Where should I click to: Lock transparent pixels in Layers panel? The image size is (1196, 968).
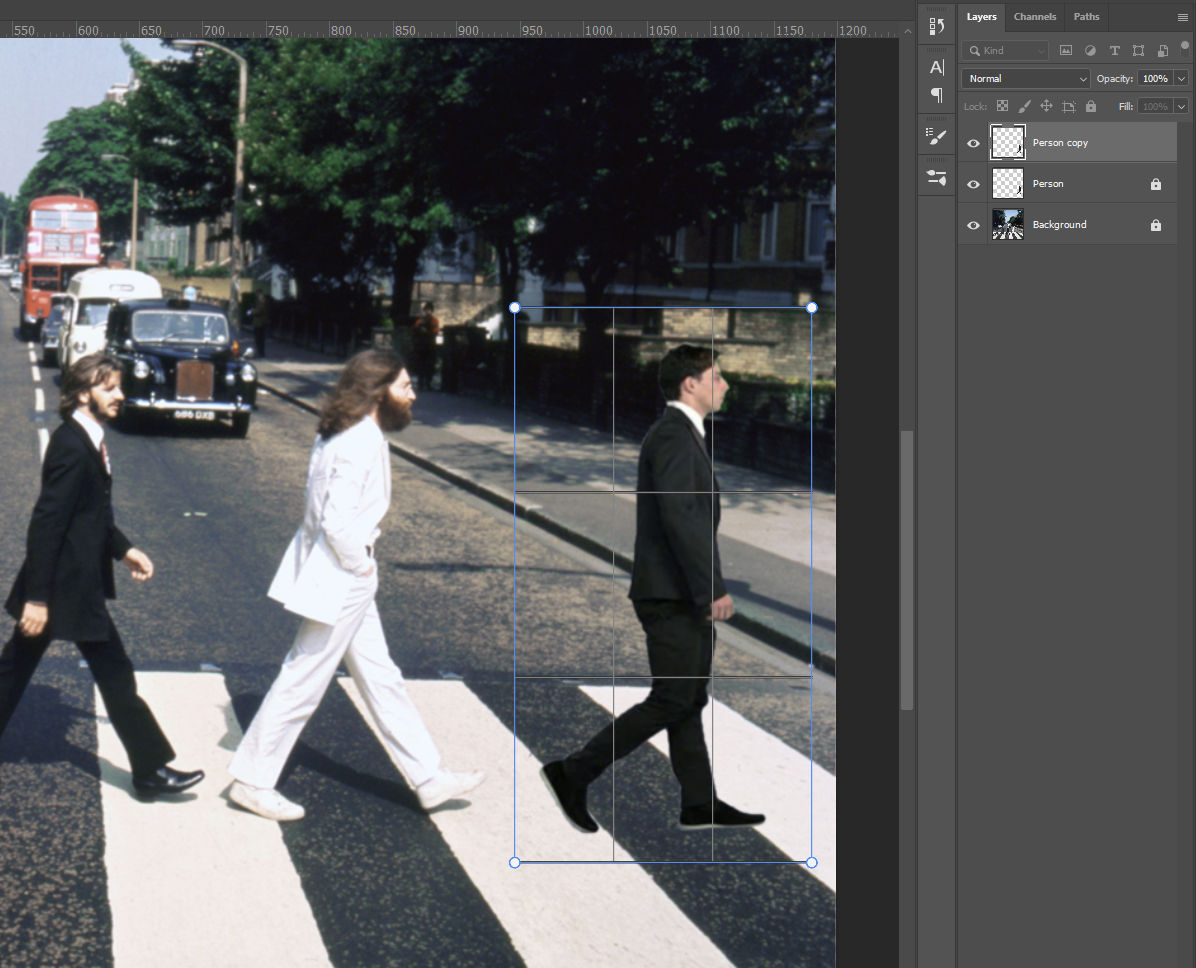coord(1002,106)
